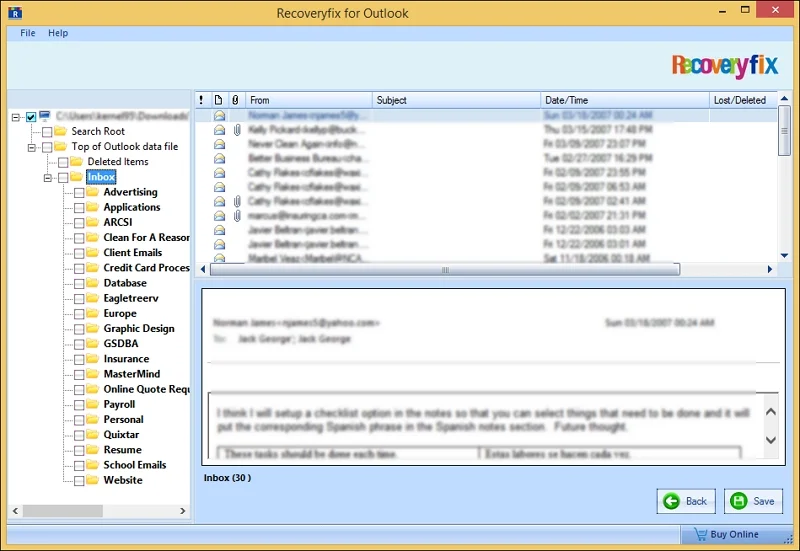This screenshot has width=800, height=551.
Task: Toggle the root file path checkbox
Action: 31,117
